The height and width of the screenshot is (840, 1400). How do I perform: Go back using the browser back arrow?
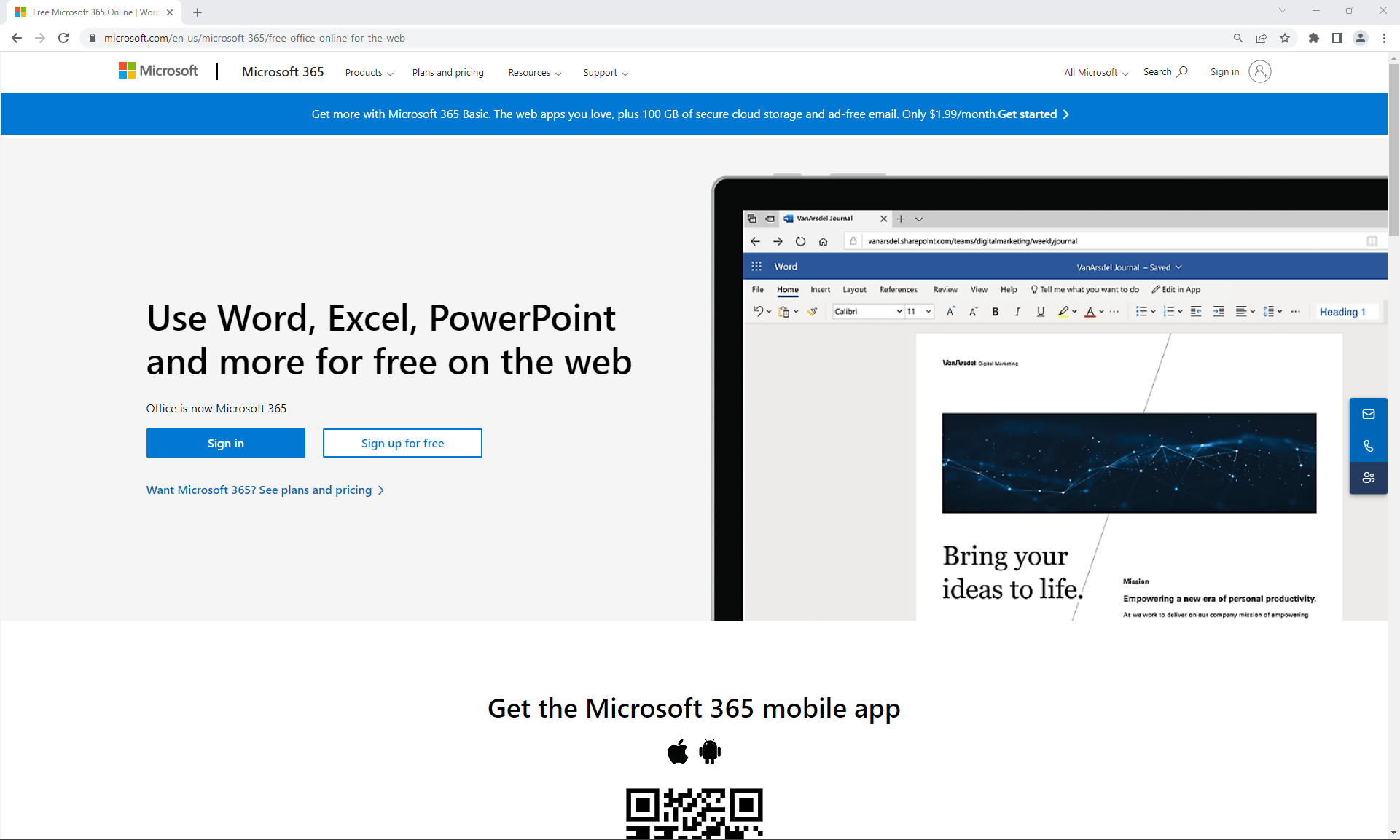coord(17,38)
